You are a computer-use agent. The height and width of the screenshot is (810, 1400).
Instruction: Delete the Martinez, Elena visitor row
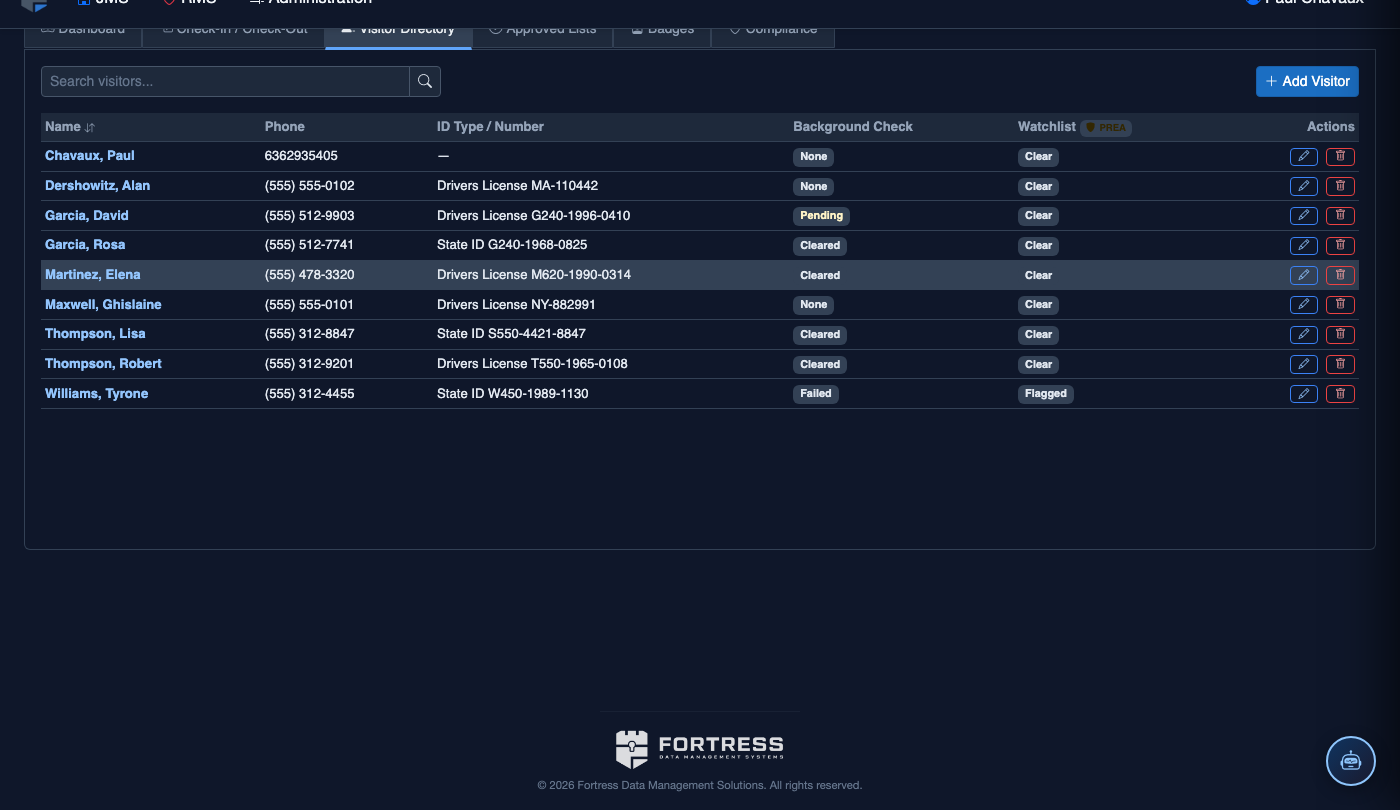[1340, 275]
